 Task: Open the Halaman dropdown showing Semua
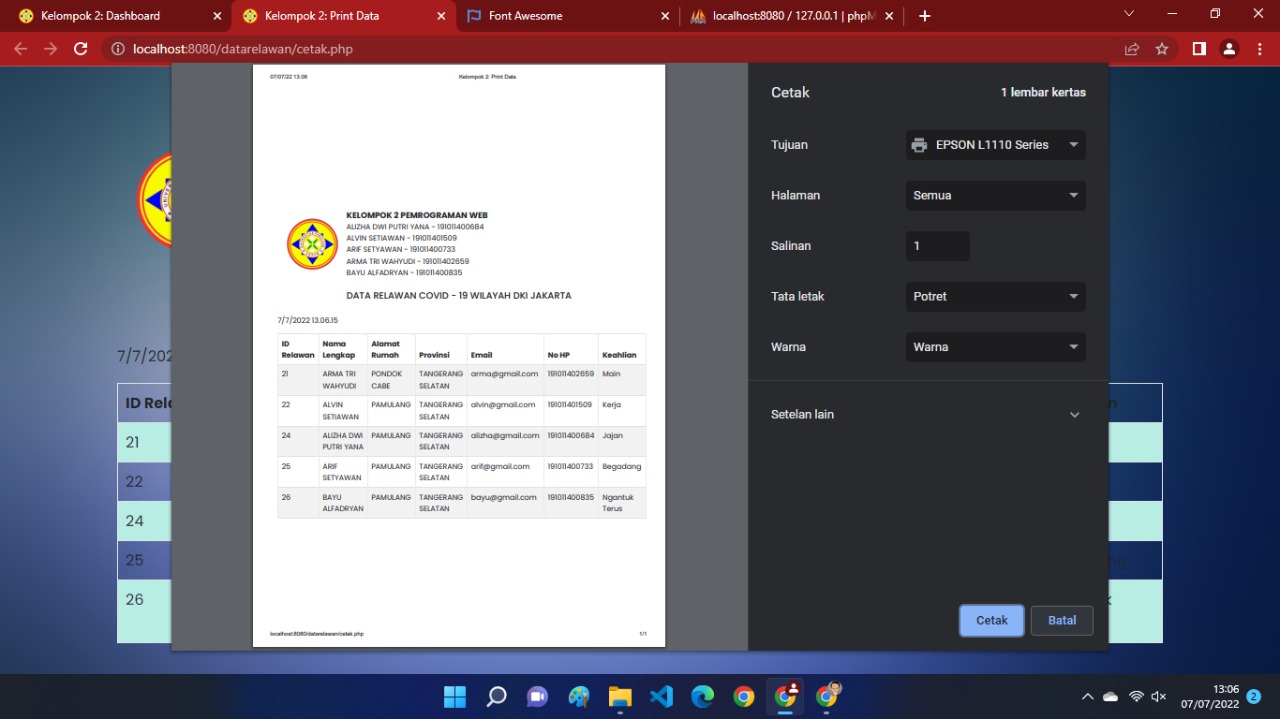[x=994, y=195]
